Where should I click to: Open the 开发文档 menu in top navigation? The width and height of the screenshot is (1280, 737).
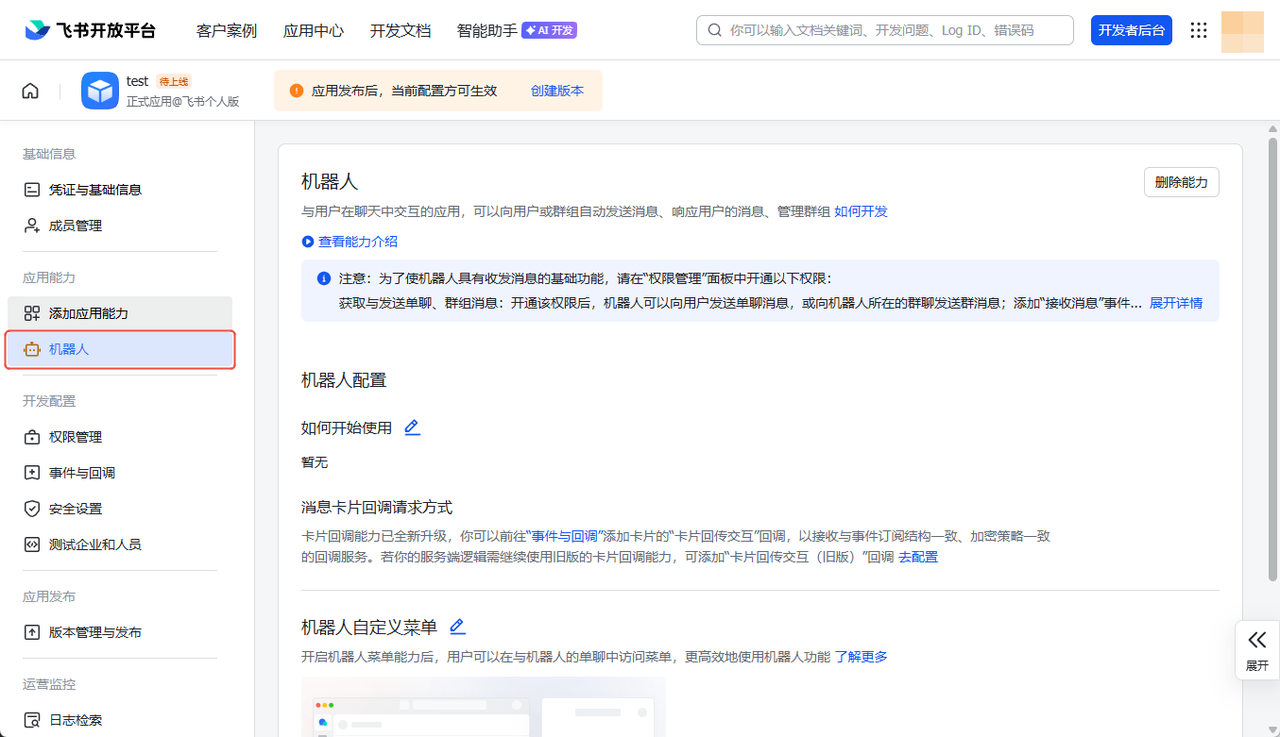400,30
